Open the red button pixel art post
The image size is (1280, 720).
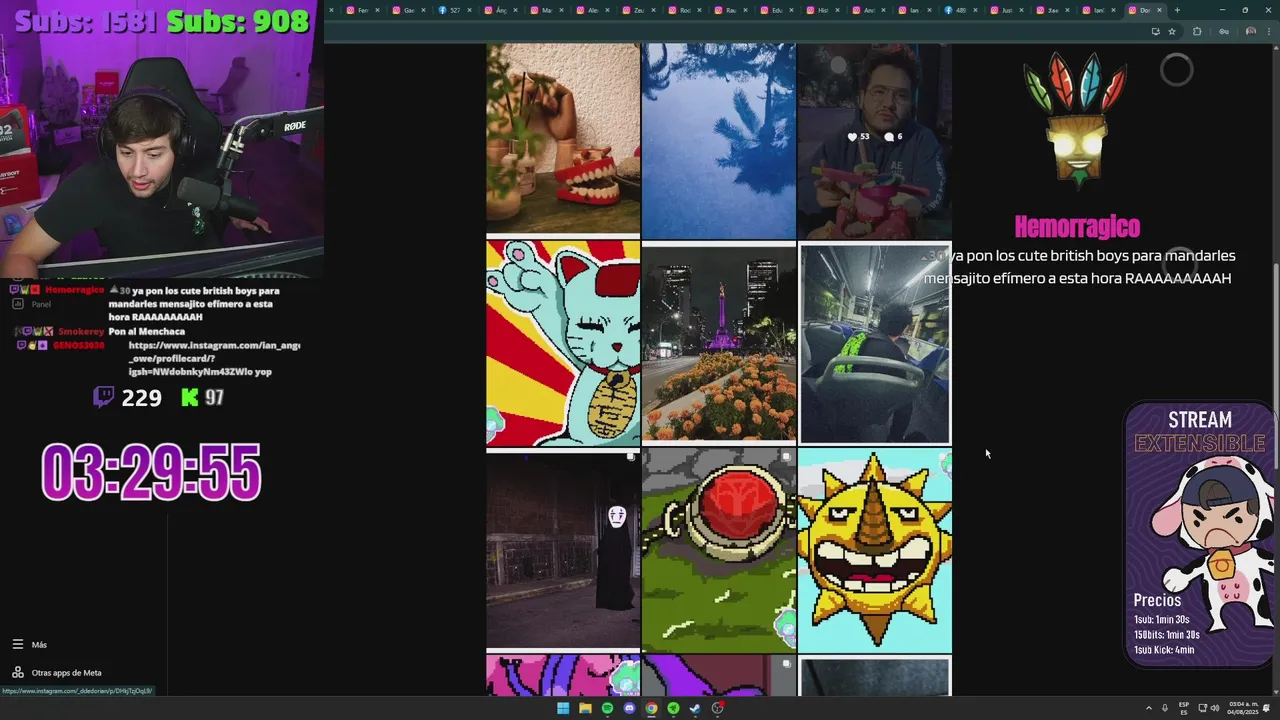point(719,550)
